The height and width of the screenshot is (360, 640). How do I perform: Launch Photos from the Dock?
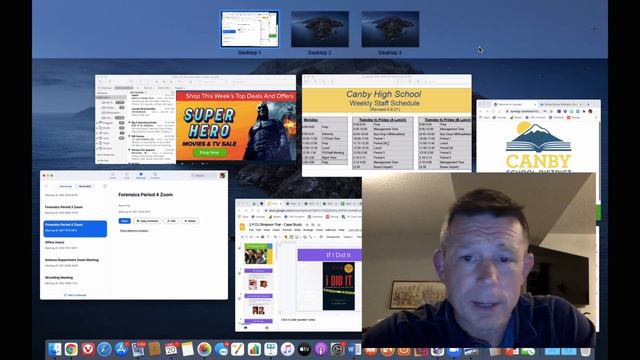(204, 349)
